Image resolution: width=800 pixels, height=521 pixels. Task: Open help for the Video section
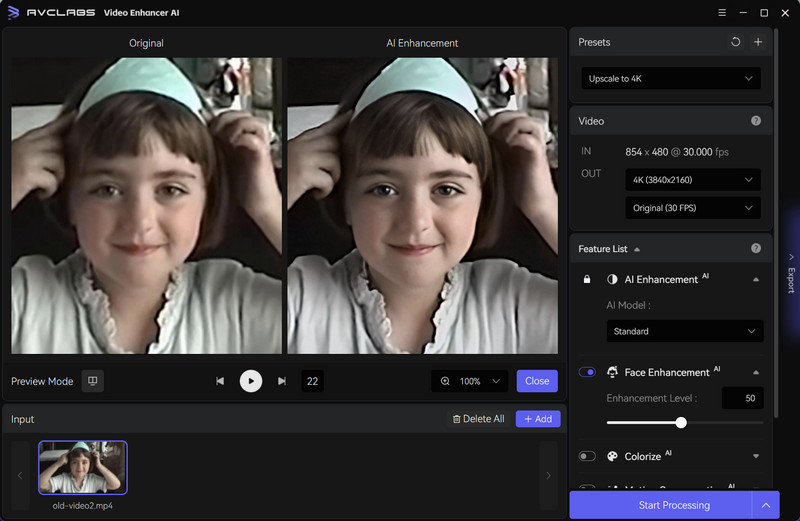pyautogui.click(x=756, y=121)
